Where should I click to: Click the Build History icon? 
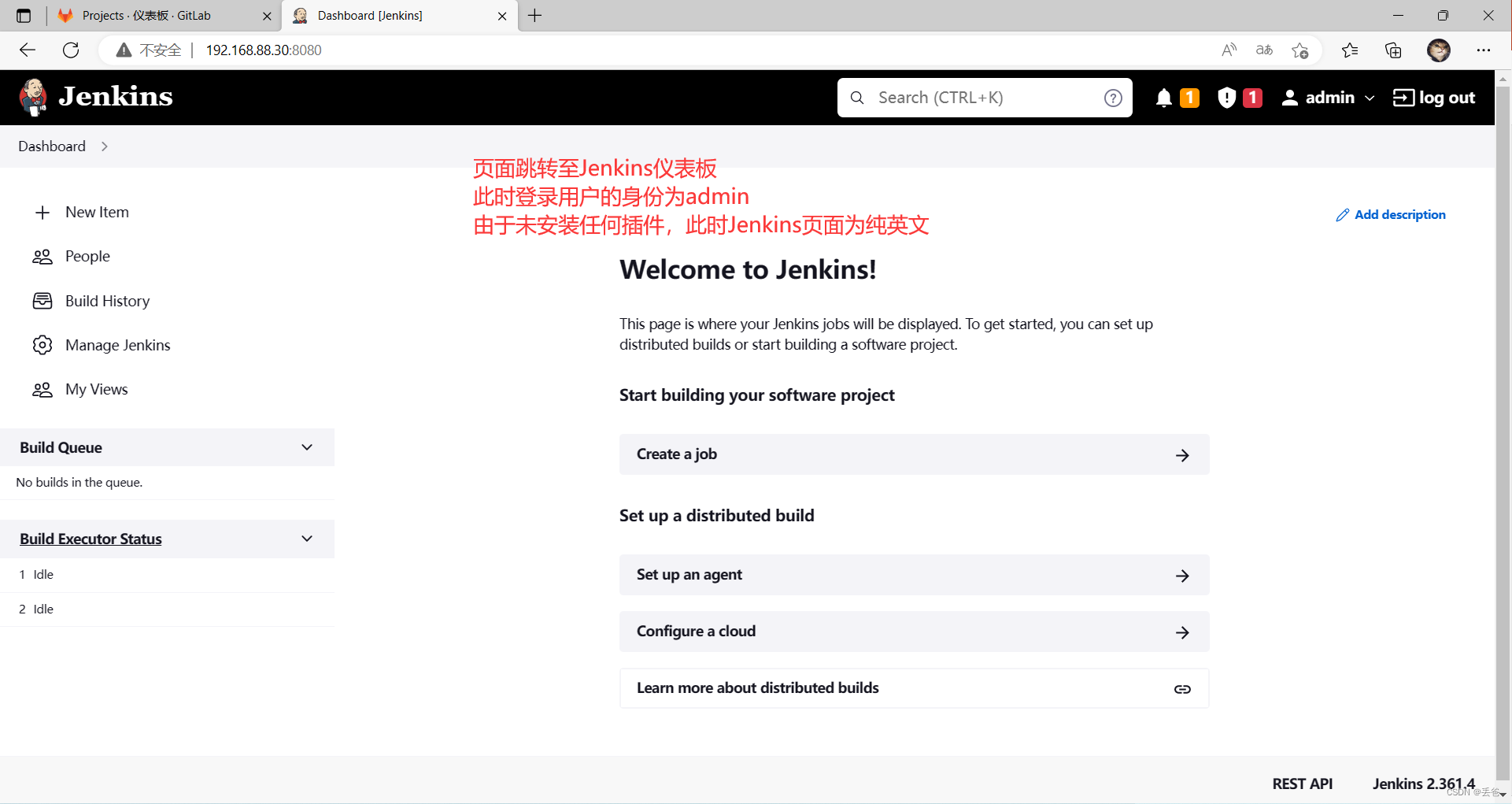point(43,301)
